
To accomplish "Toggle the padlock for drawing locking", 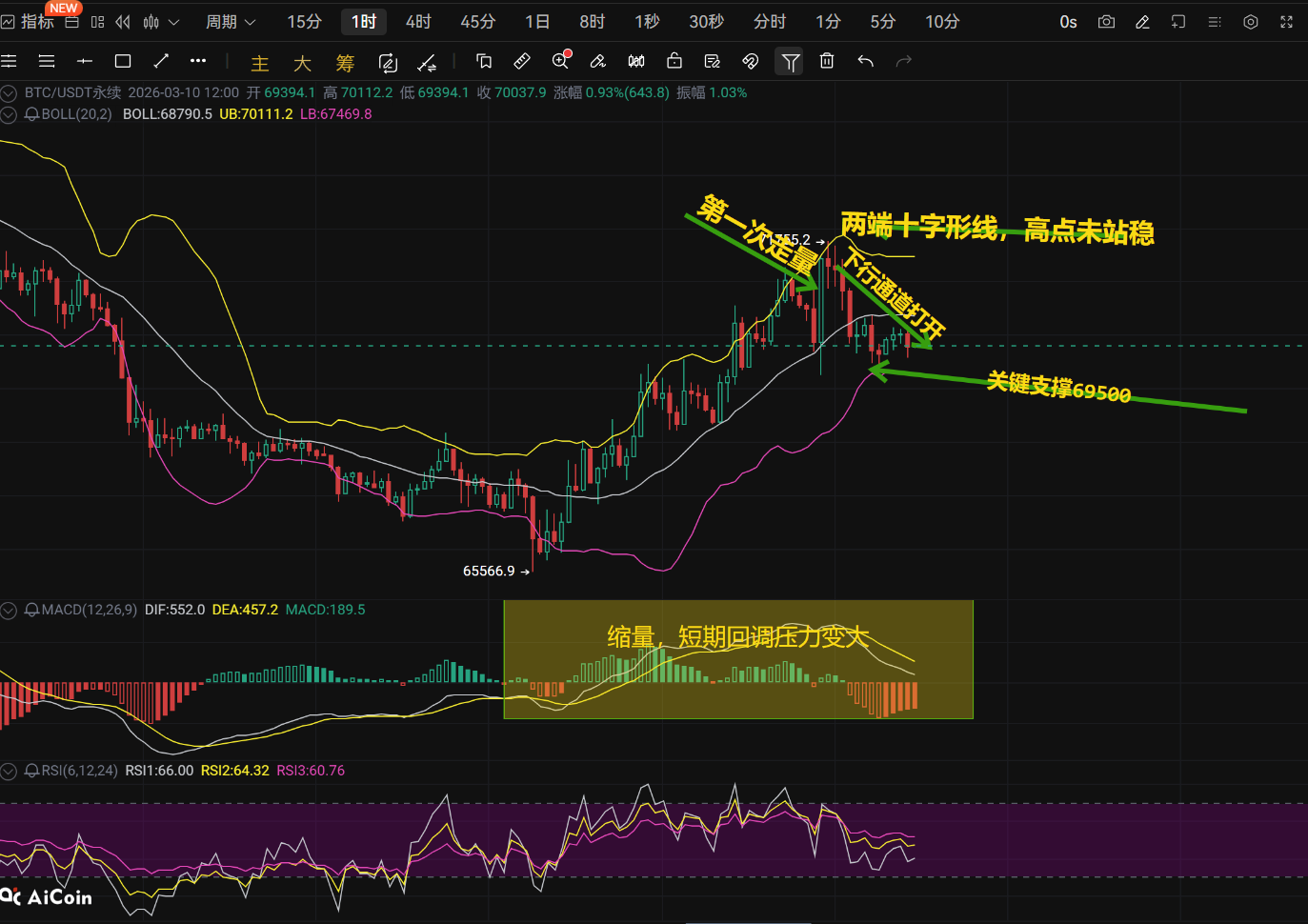I will coord(674,62).
